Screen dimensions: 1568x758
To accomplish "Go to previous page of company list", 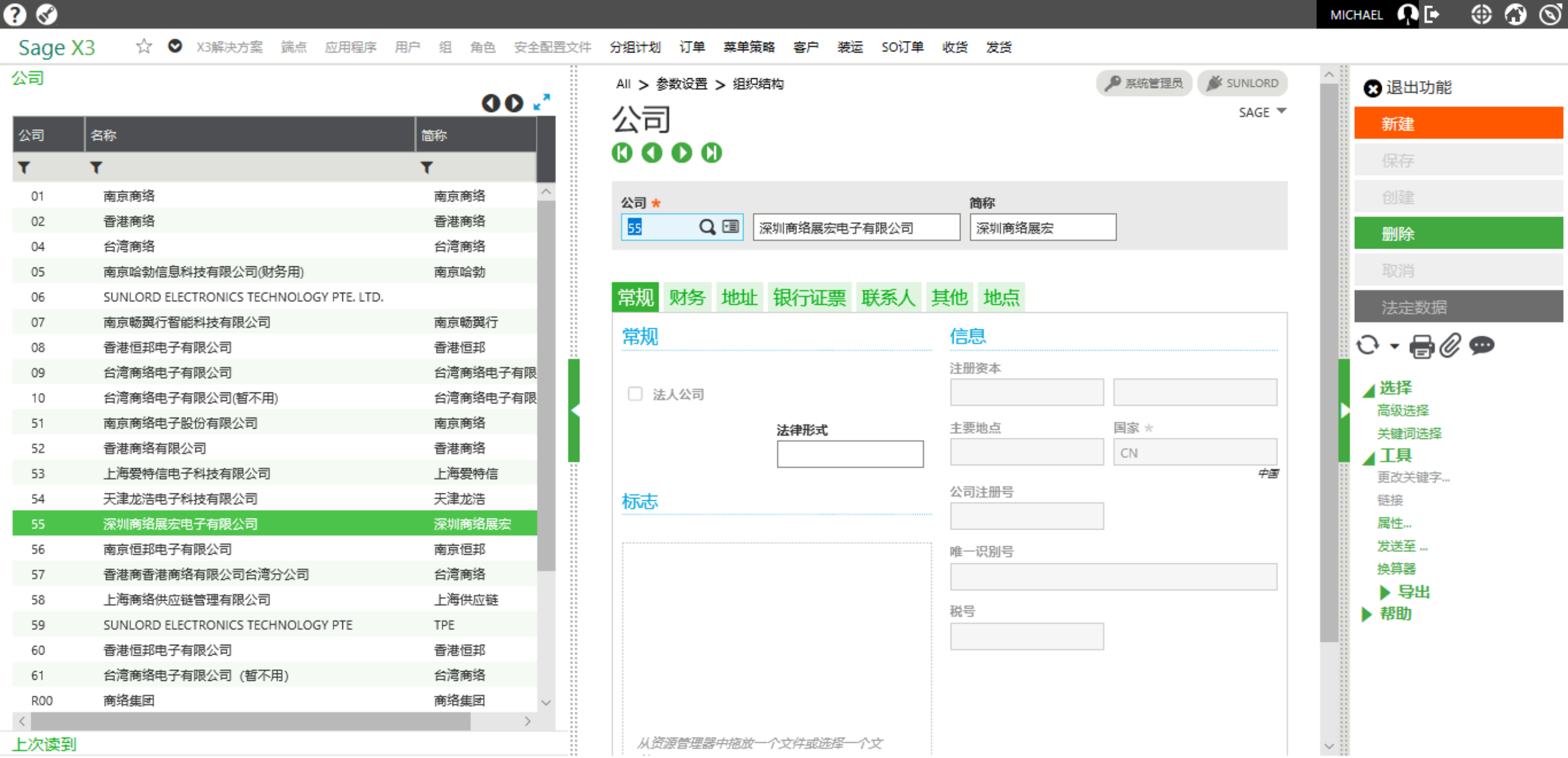I will pyautogui.click(x=491, y=103).
